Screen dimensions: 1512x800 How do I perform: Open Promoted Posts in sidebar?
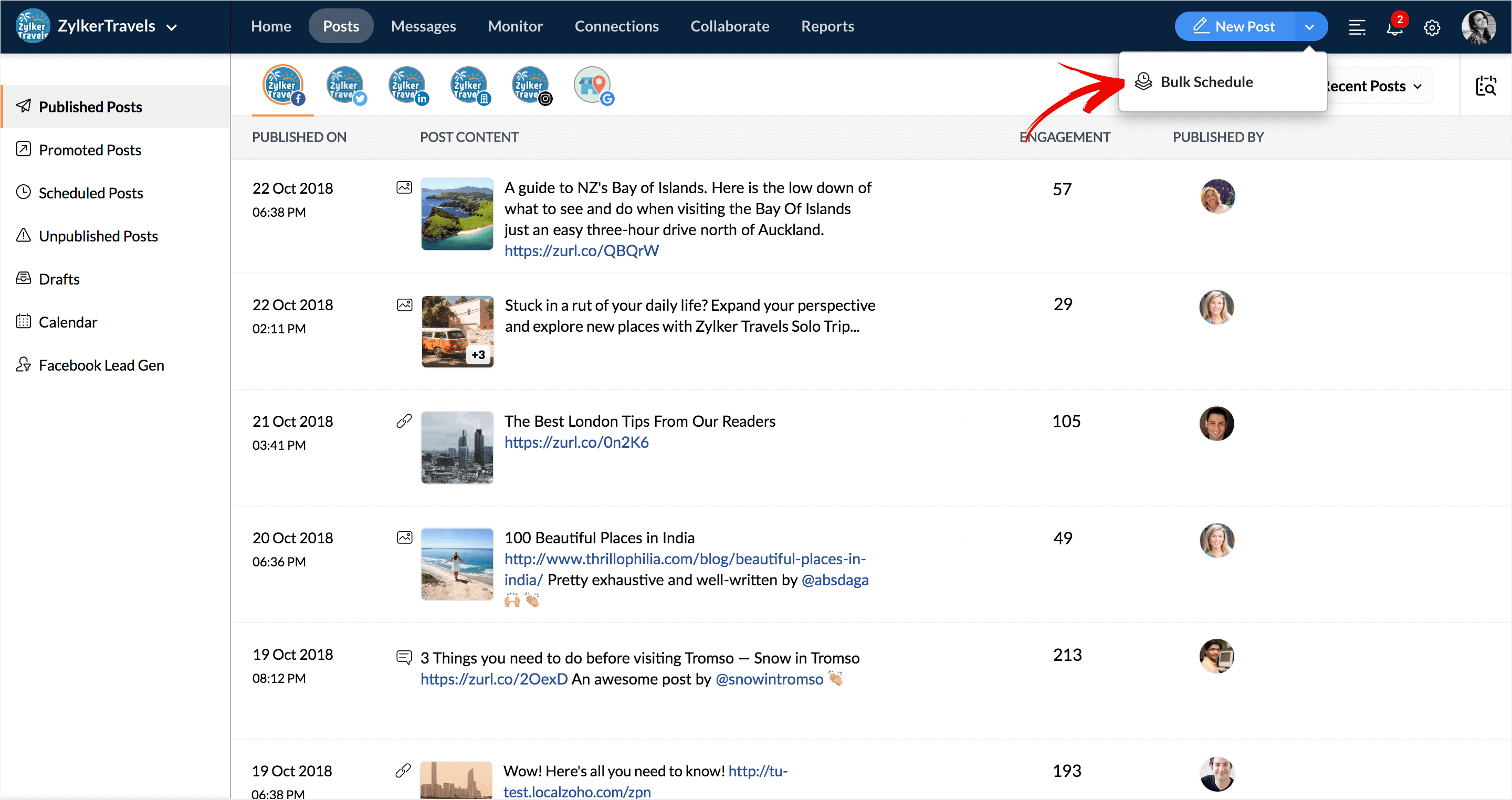(x=115, y=150)
